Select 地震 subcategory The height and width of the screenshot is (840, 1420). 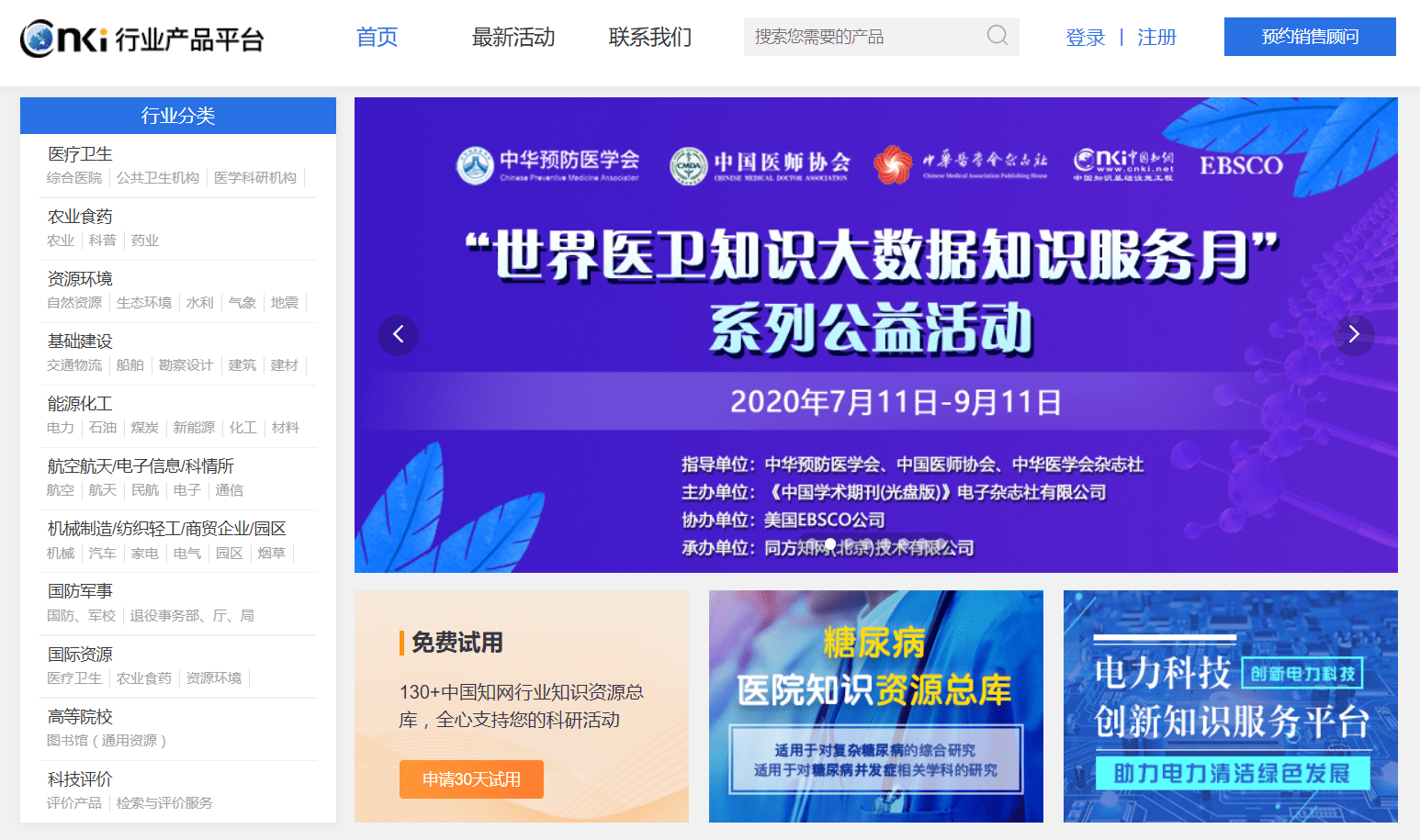285,303
